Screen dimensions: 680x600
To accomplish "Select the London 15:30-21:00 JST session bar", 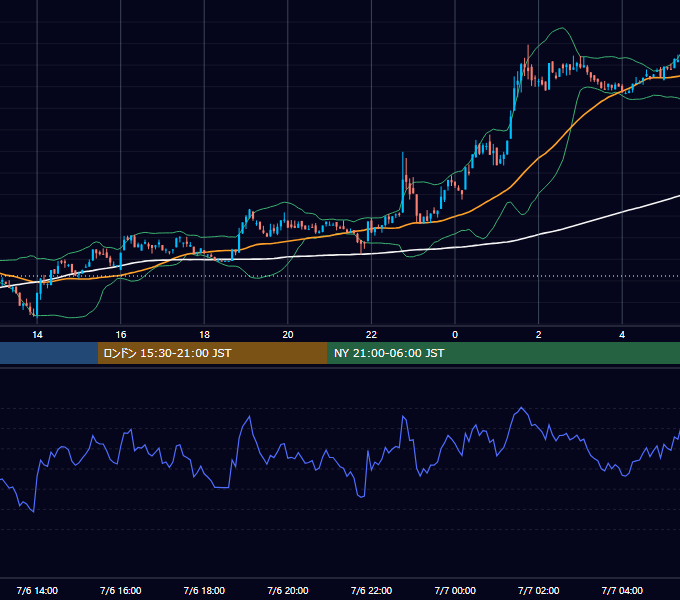I will 212,353.
